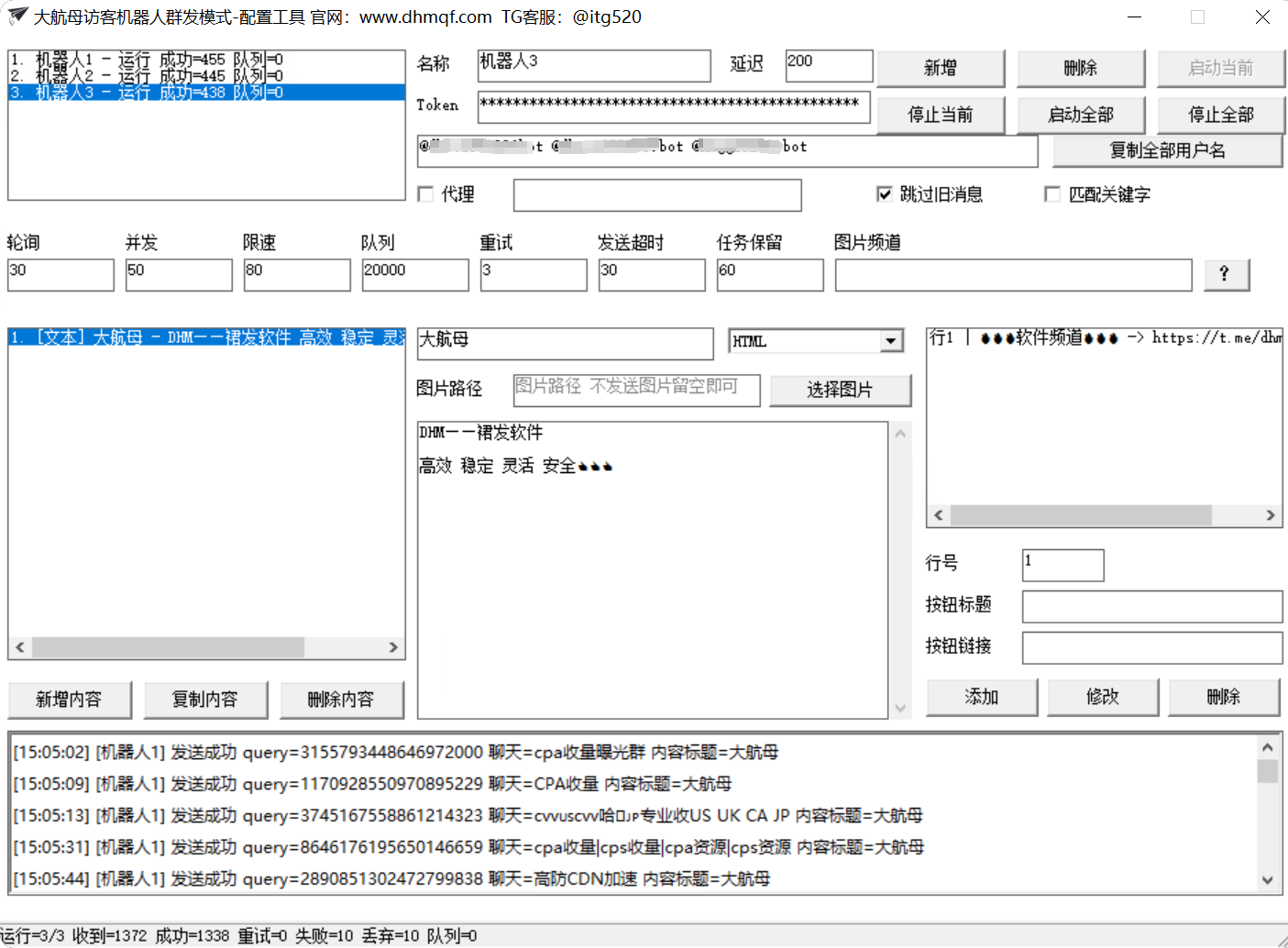This screenshot has height=948, width=1288.
Task: Click the 并发 field with value 50
Action: pos(179,275)
